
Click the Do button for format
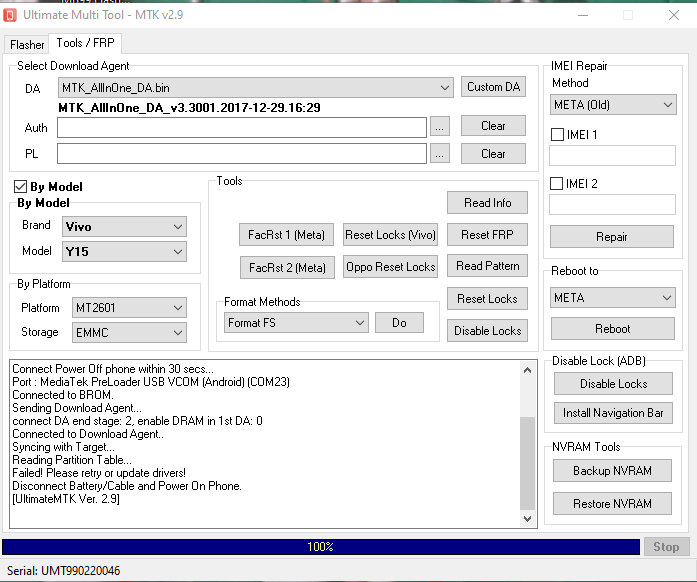[399, 322]
